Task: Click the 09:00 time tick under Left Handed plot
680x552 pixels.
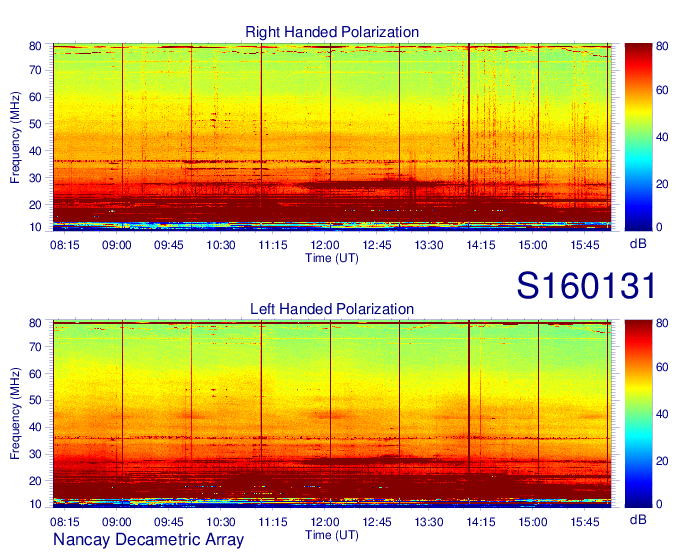Action: (117, 522)
